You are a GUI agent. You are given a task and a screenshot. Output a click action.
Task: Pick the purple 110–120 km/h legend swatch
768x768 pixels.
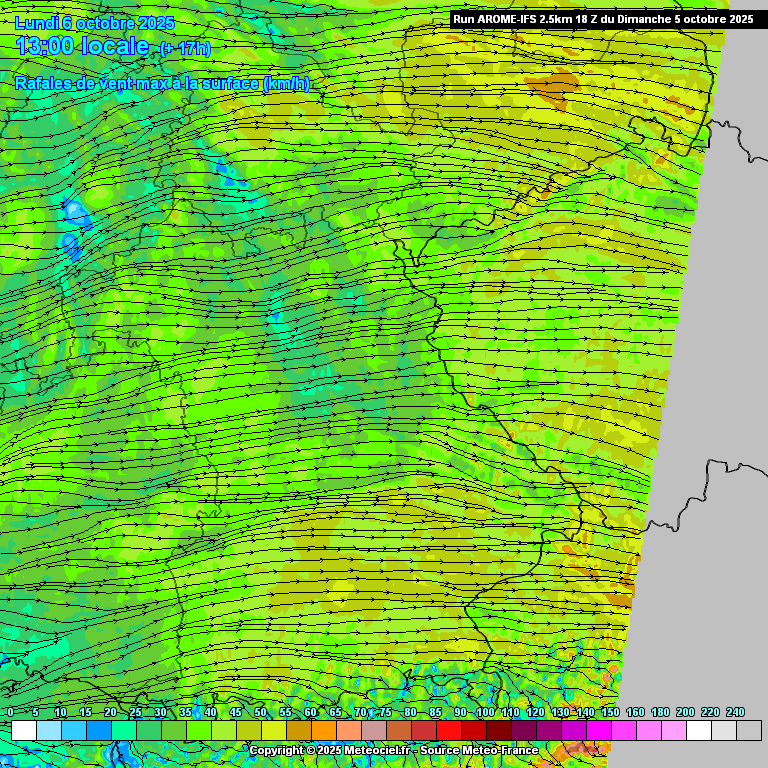[x=523, y=730]
